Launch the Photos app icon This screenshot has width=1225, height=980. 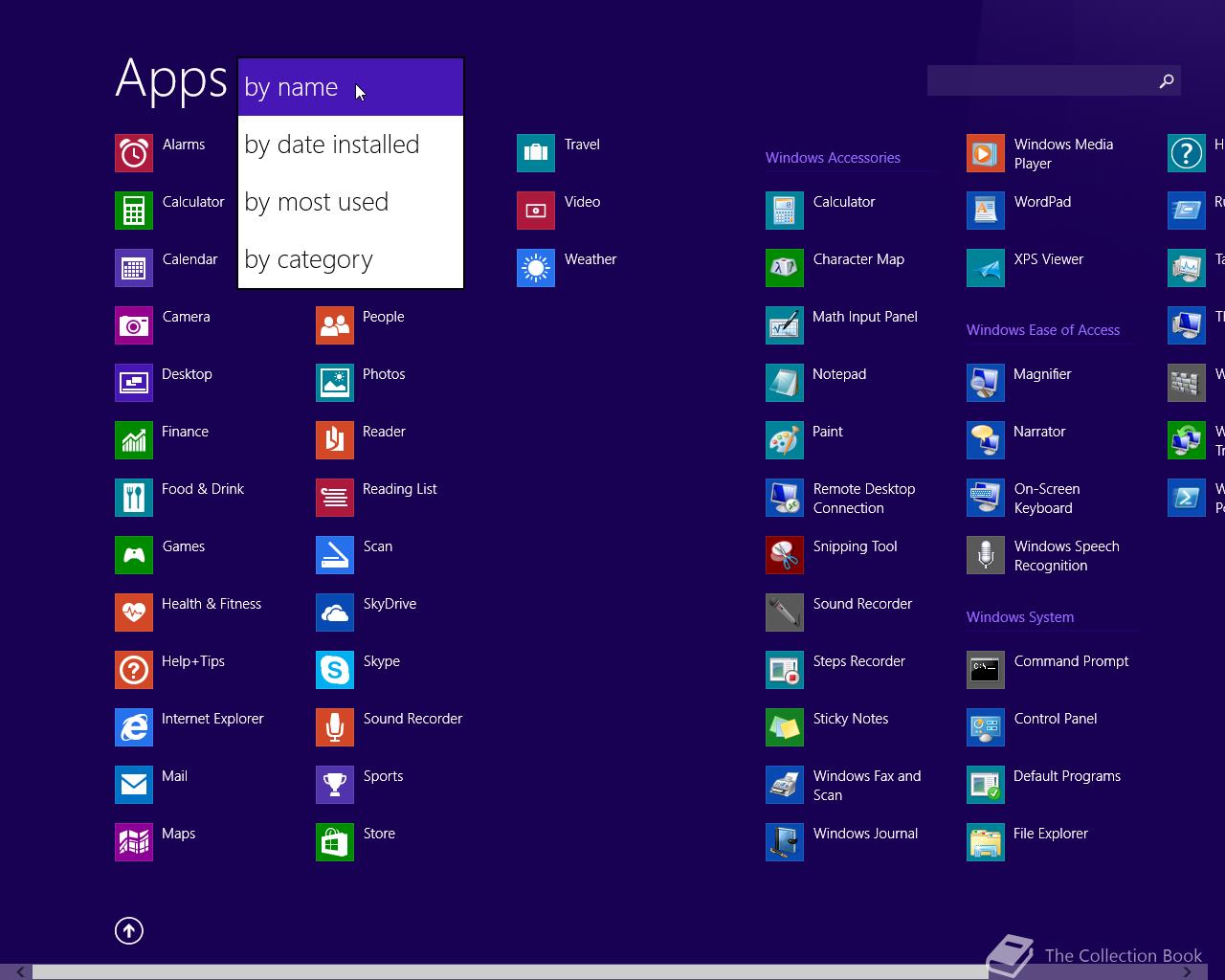(x=335, y=383)
